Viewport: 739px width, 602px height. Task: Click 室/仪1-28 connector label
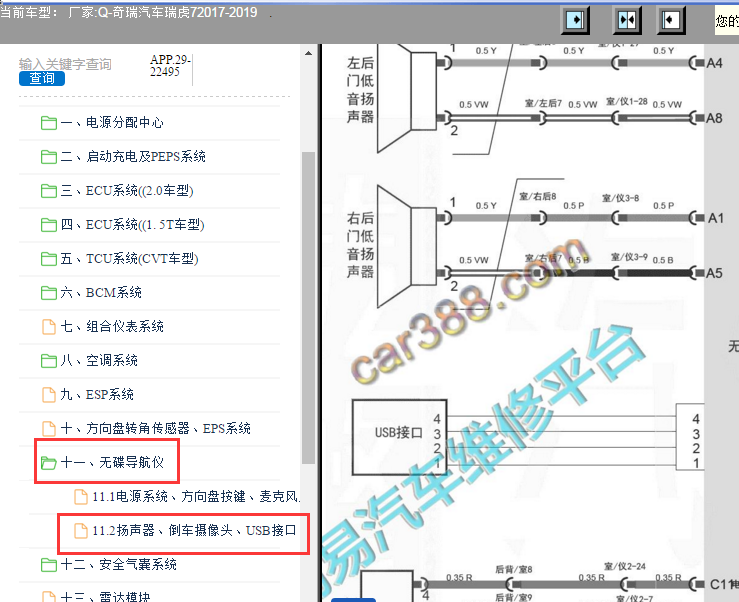626,101
